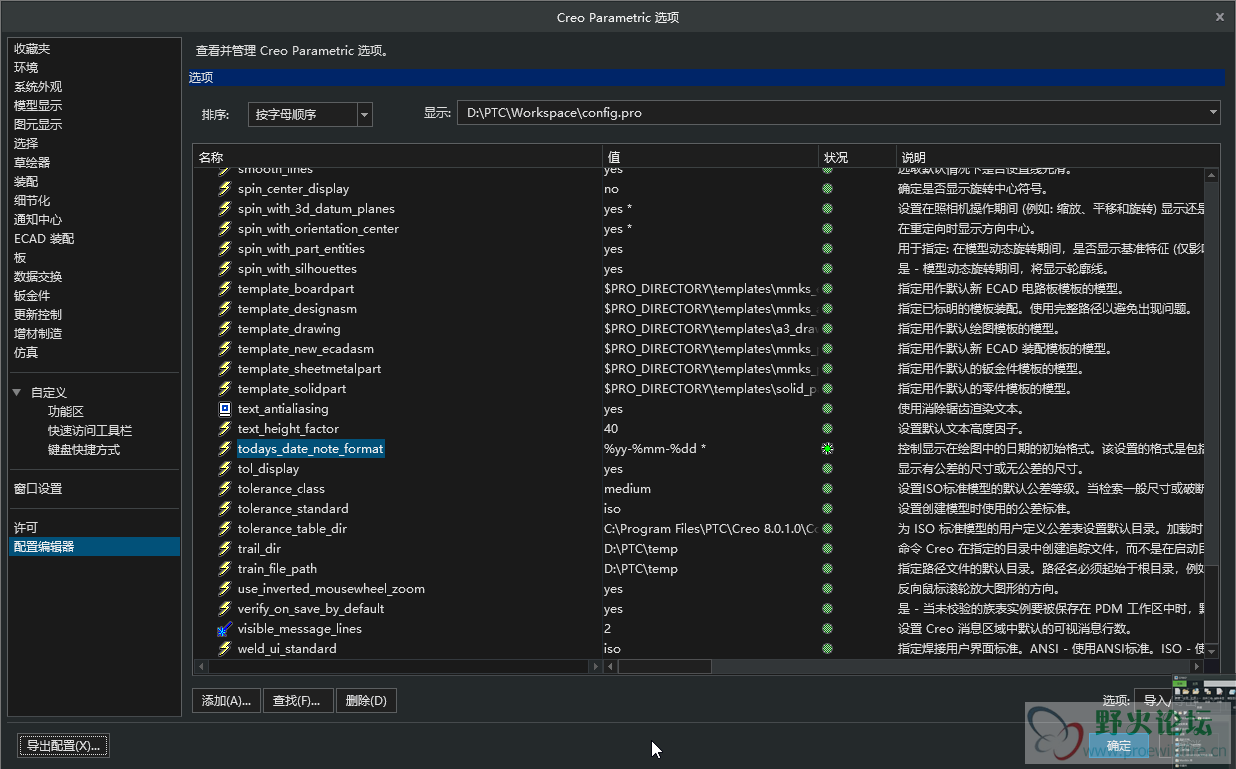Select 模型显示 in the sidebar
The width and height of the screenshot is (1236, 769).
click(x=38, y=106)
